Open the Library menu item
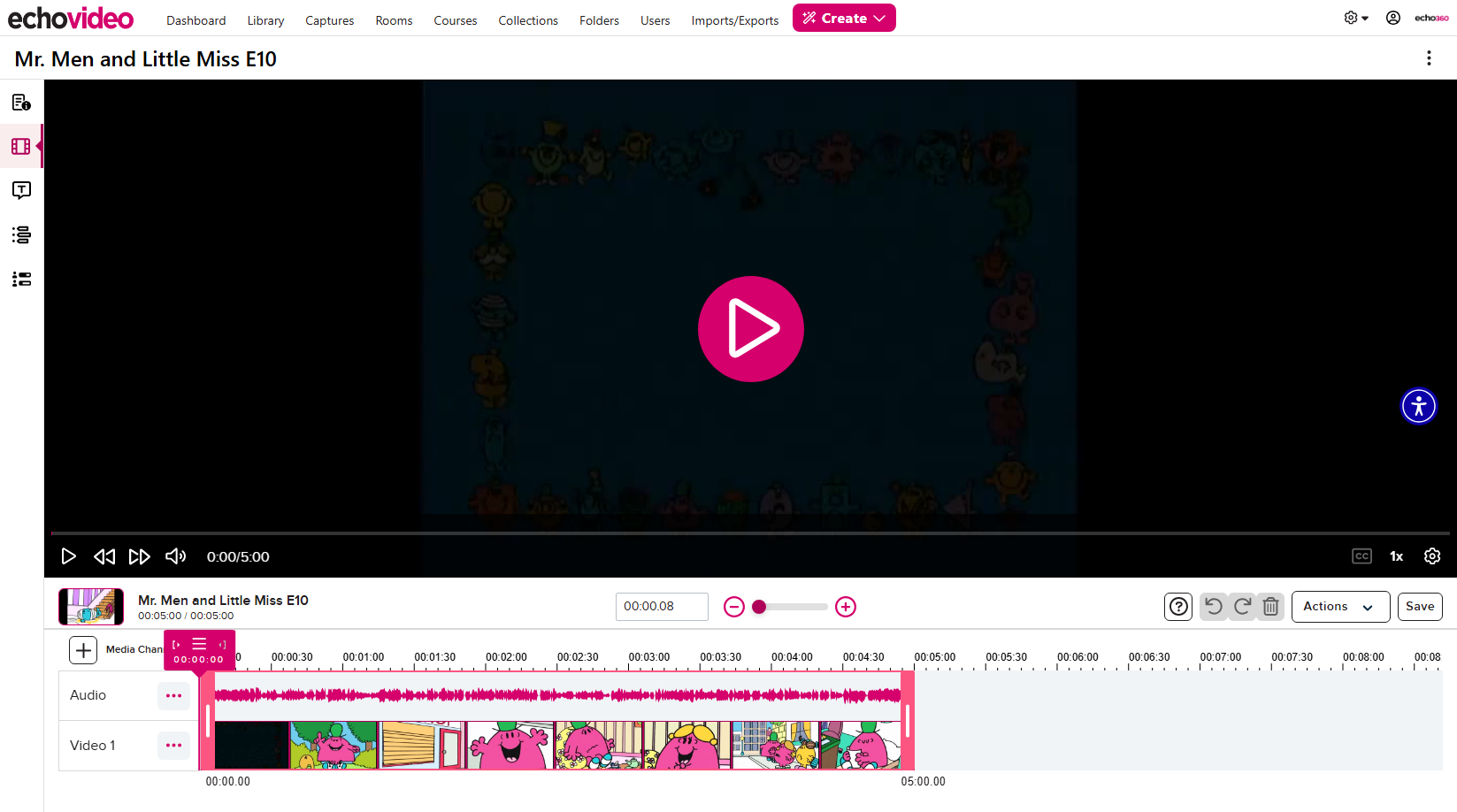Viewport: 1457px width, 812px height. pos(265,20)
